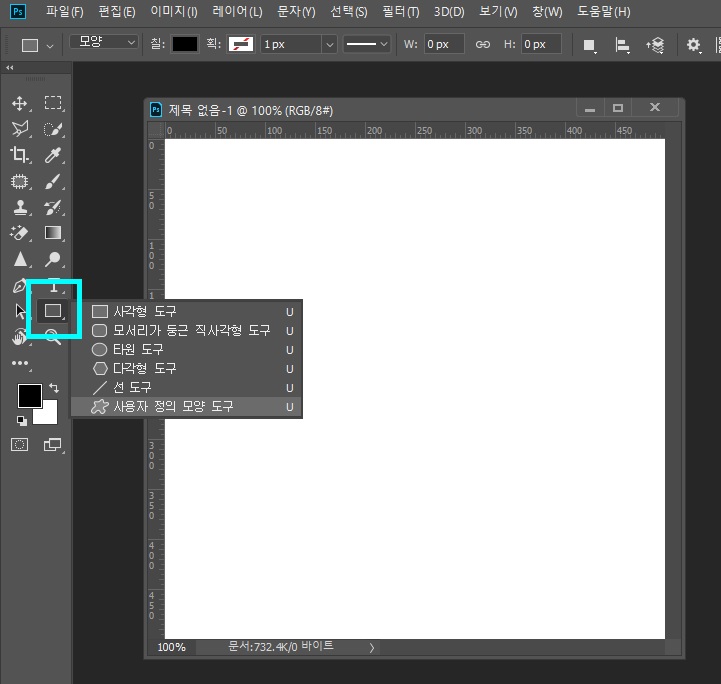The width and height of the screenshot is (721, 684).
Task: Open the shape geometry gear settings
Action: coord(693,45)
